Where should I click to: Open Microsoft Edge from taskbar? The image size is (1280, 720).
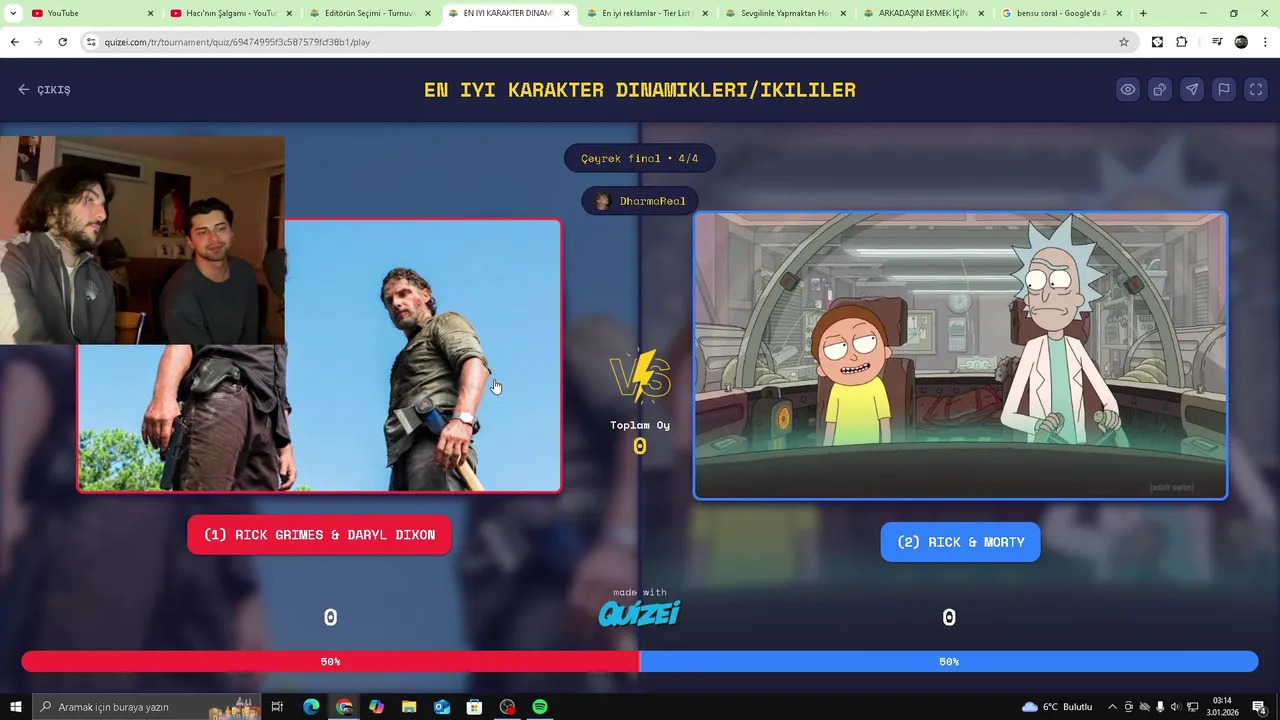tap(311, 707)
